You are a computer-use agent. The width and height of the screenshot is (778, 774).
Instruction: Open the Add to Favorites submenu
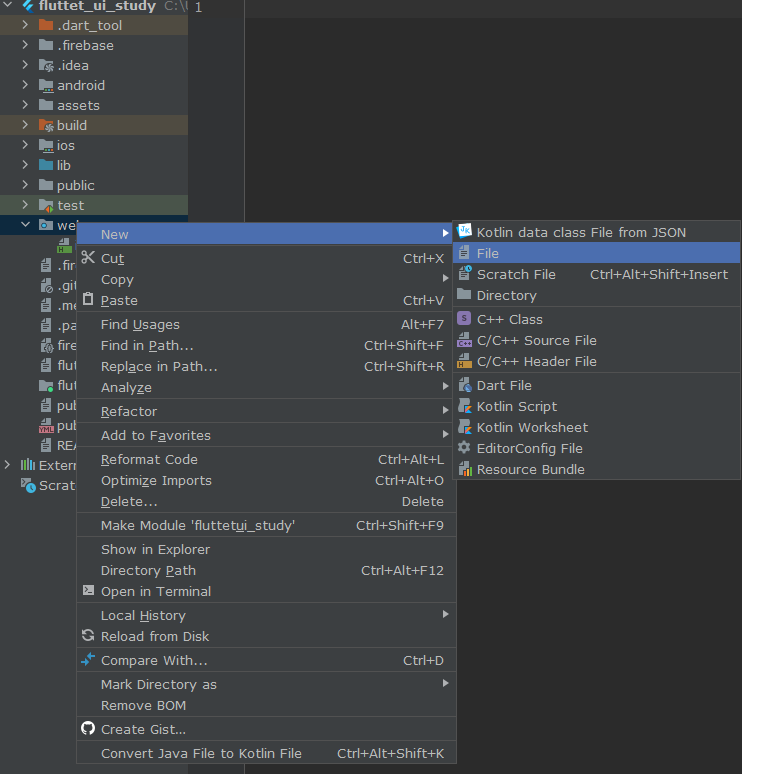pos(266,435)
